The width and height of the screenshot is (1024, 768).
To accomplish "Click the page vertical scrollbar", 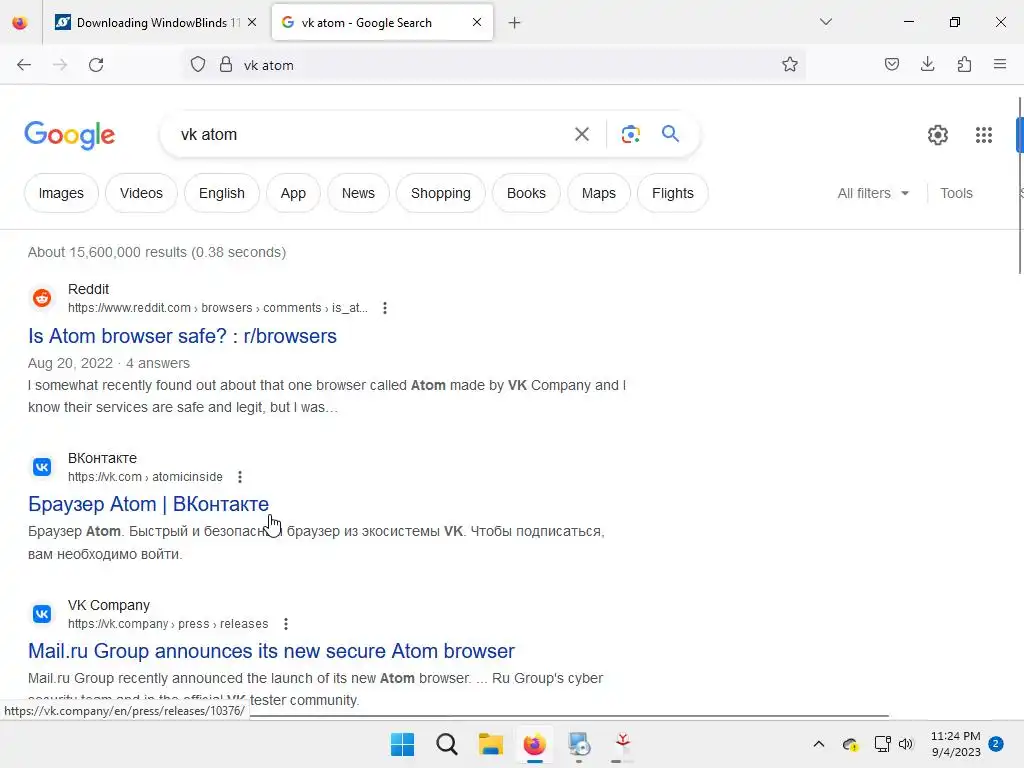I will [x=1019, y=186].
